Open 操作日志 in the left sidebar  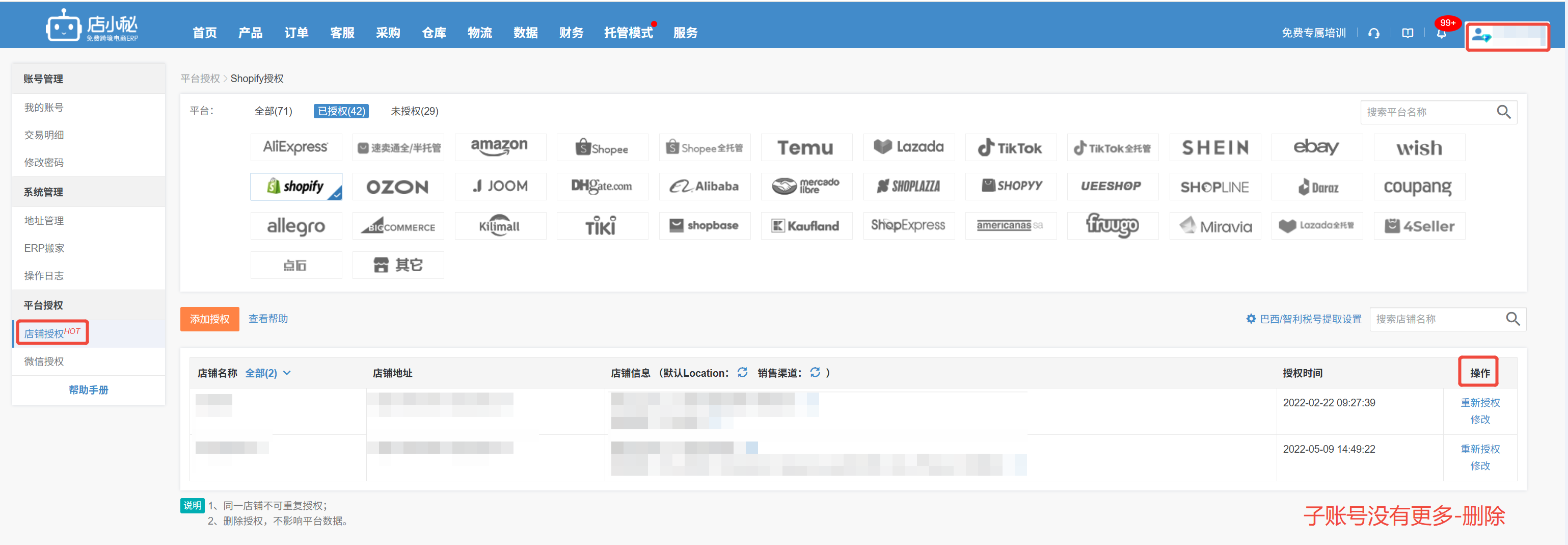click(x=44, y=276)
